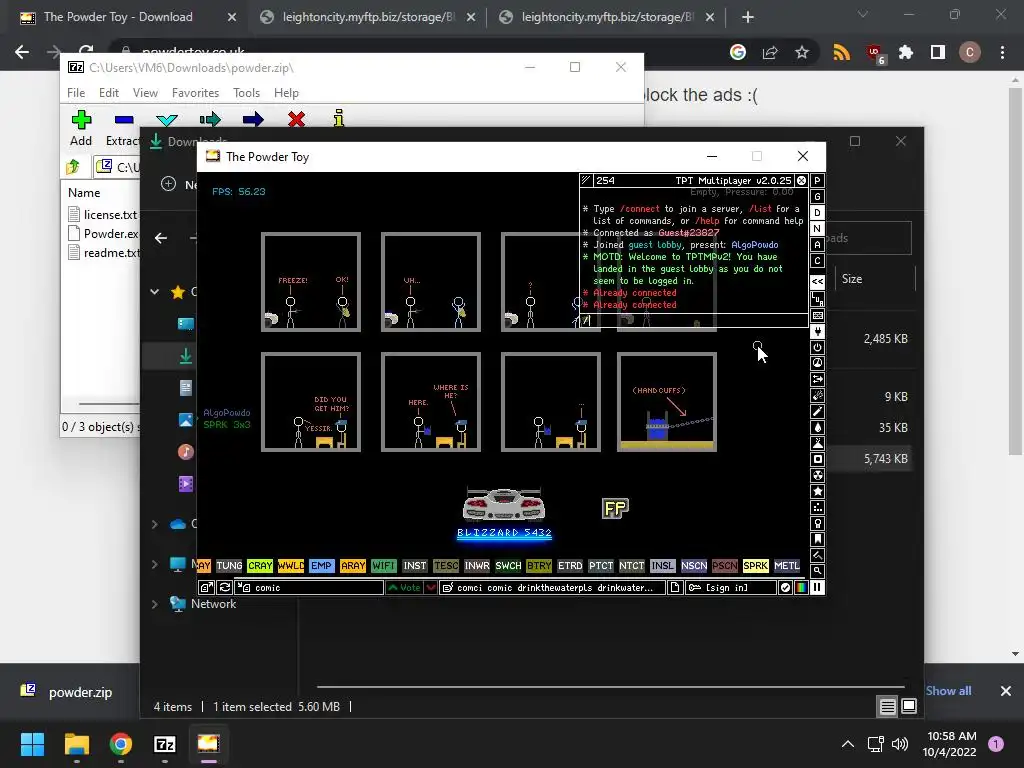1024x768 pixels.
Task: Collapse the chat with the << button
Action: tap(817, 281)
